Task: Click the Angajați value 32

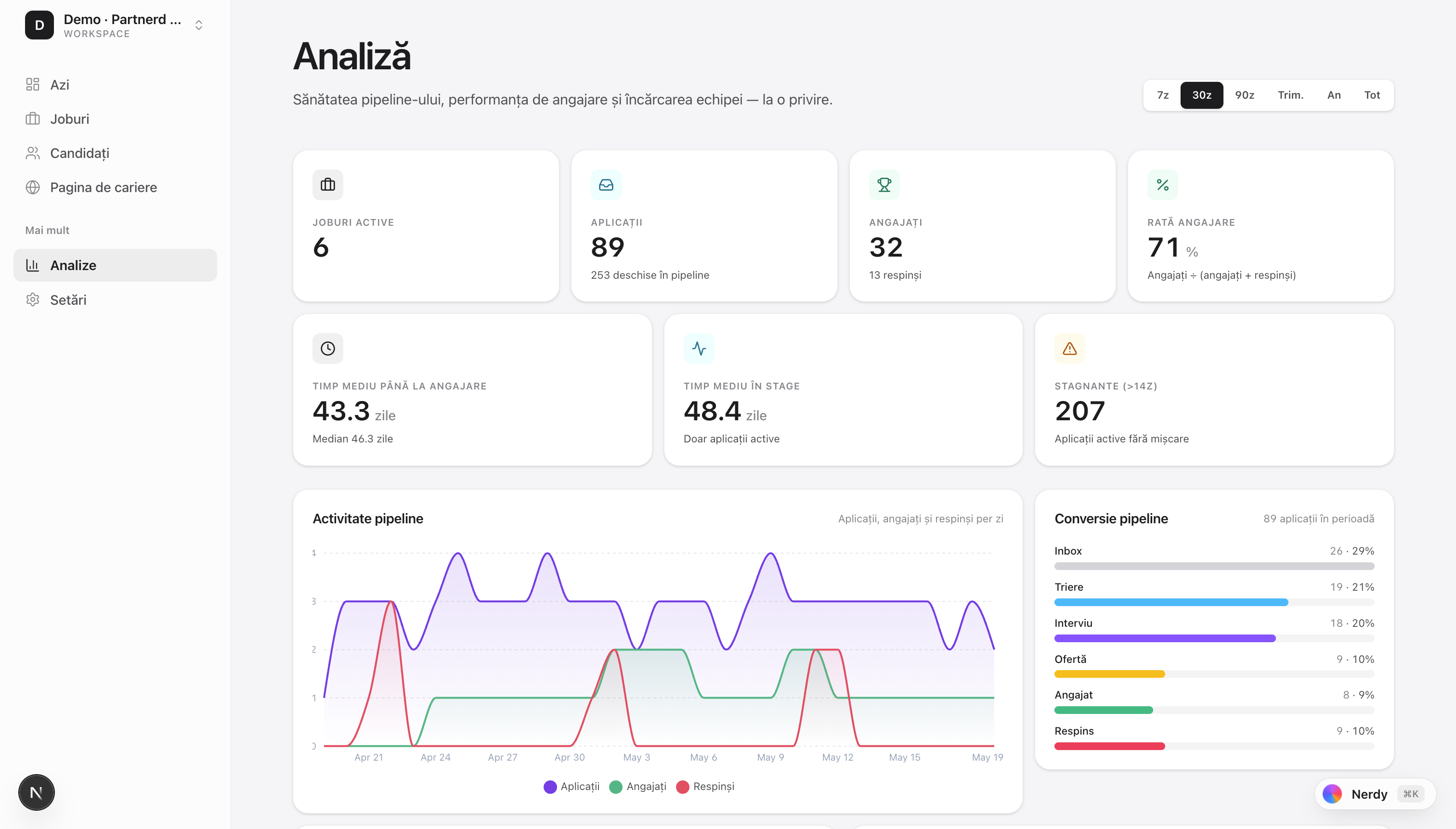Action: point(885,247)
